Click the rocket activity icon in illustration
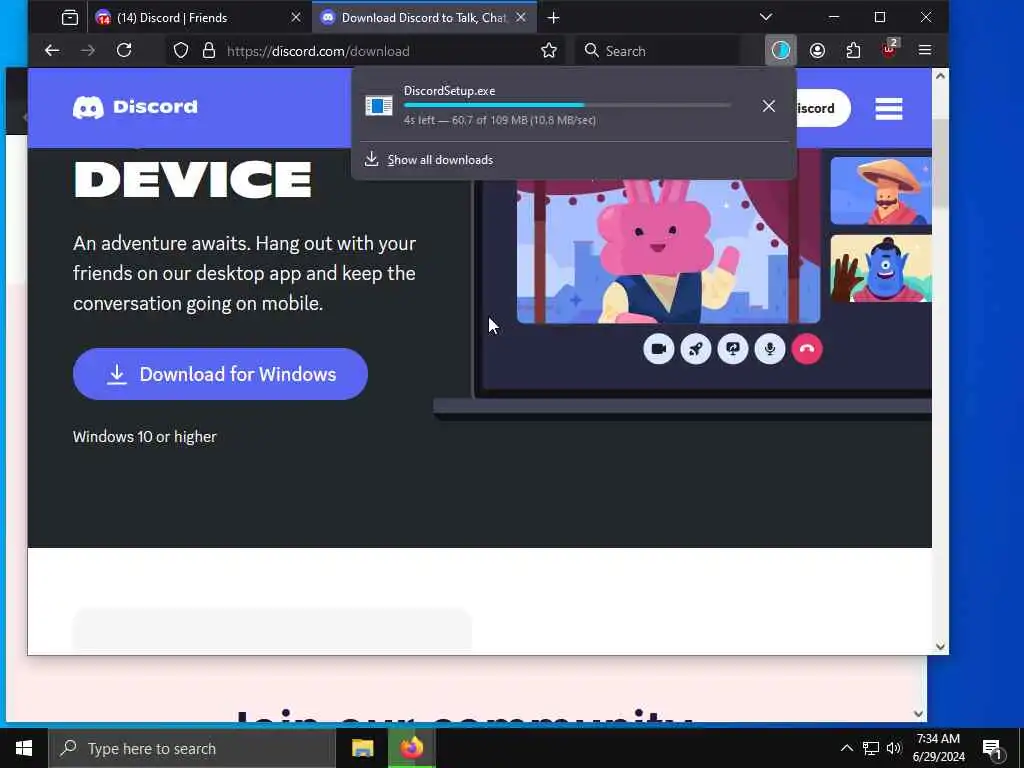The height and width of the screenshot is (768, 1024). coord(696,349)
